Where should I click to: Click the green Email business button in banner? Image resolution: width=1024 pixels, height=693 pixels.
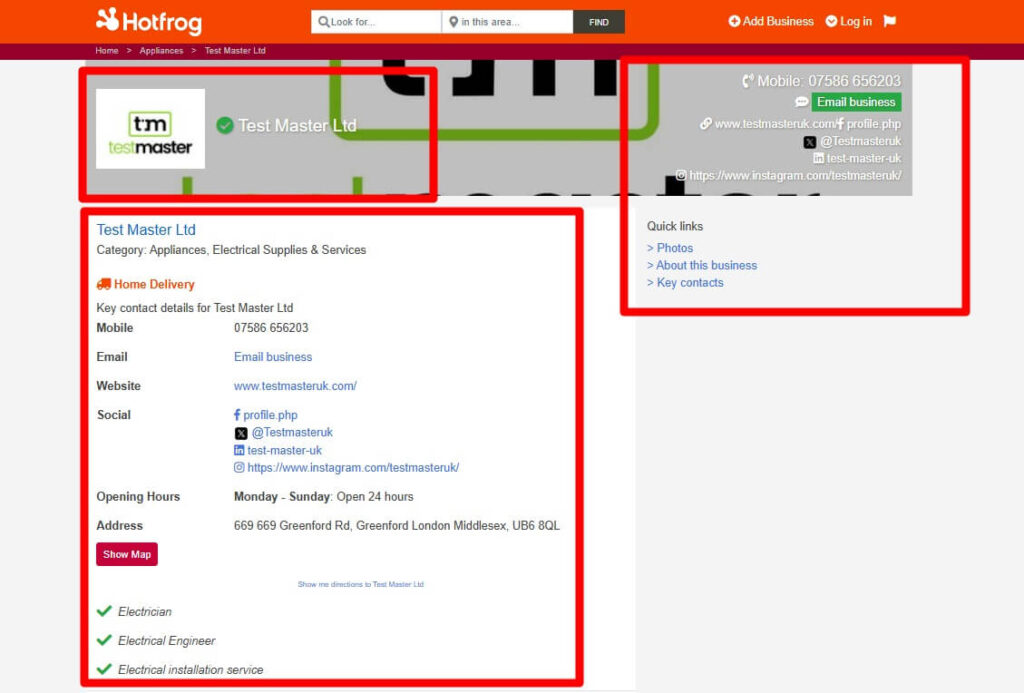[856, 102]
